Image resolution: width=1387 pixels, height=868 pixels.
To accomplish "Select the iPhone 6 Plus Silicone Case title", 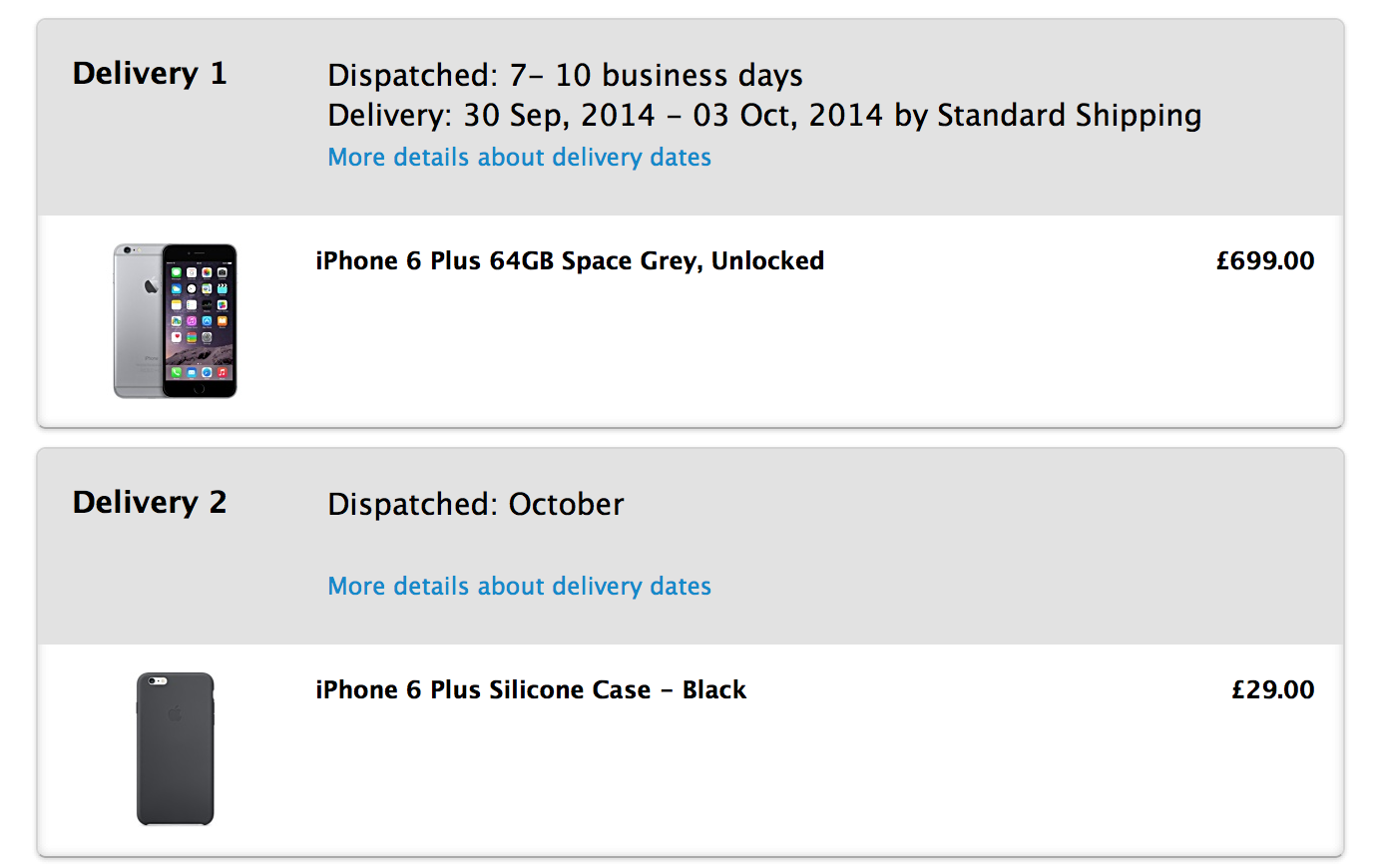I will 531,690.
